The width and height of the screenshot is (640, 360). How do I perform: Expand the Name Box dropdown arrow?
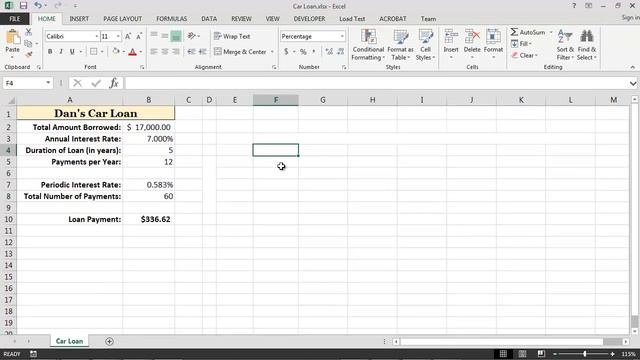[x=48, y=83]
